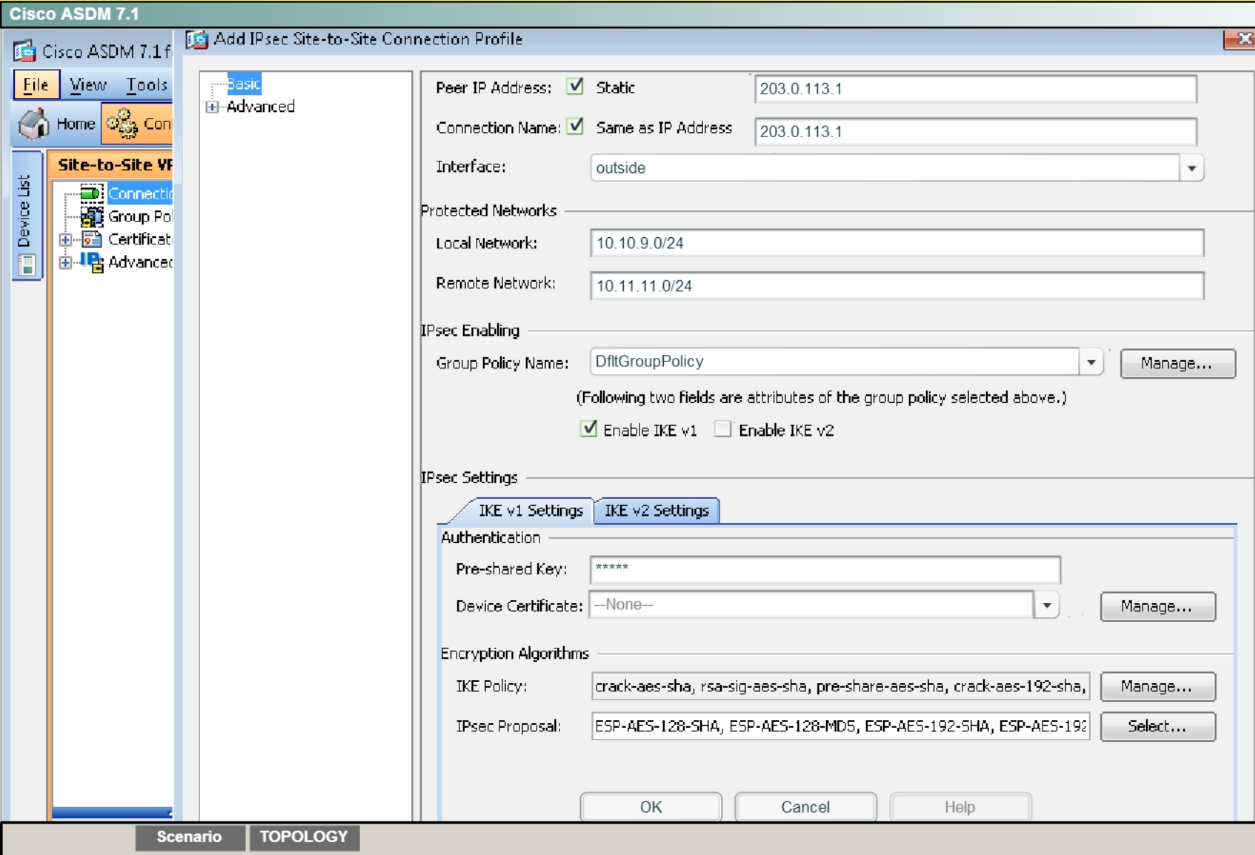The height and width of the screenshot is (855, 1255).
Task: Switch to the IKE v2 Settings tab
Action: pos(657,510)
